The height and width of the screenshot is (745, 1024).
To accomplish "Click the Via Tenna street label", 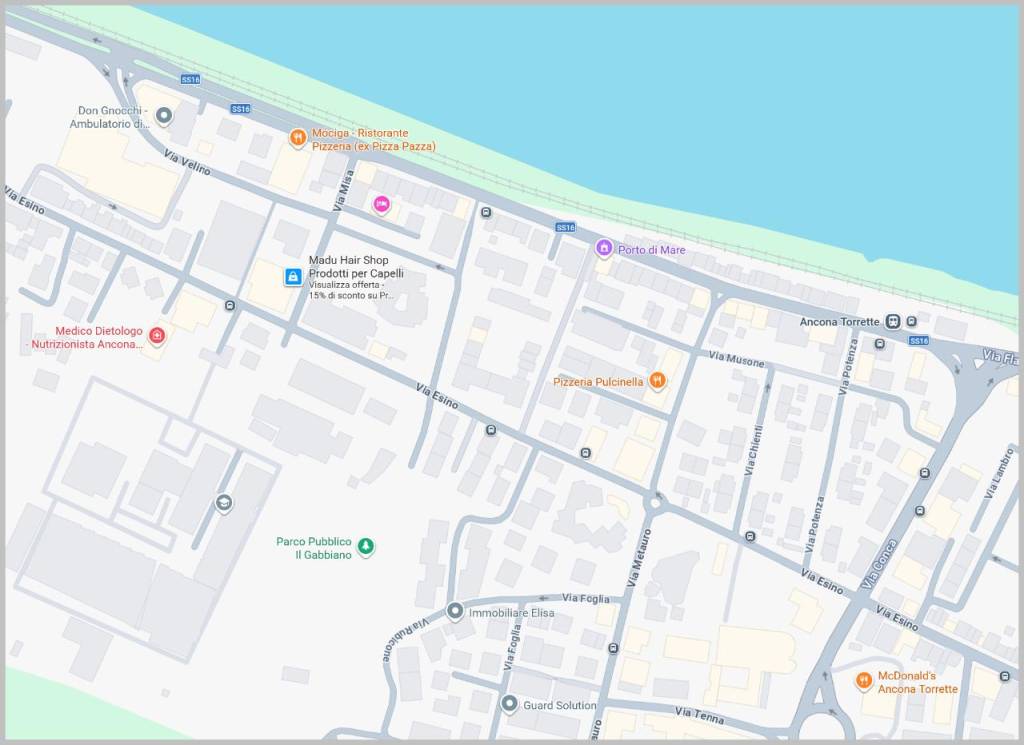I will [x=699, y=715].
